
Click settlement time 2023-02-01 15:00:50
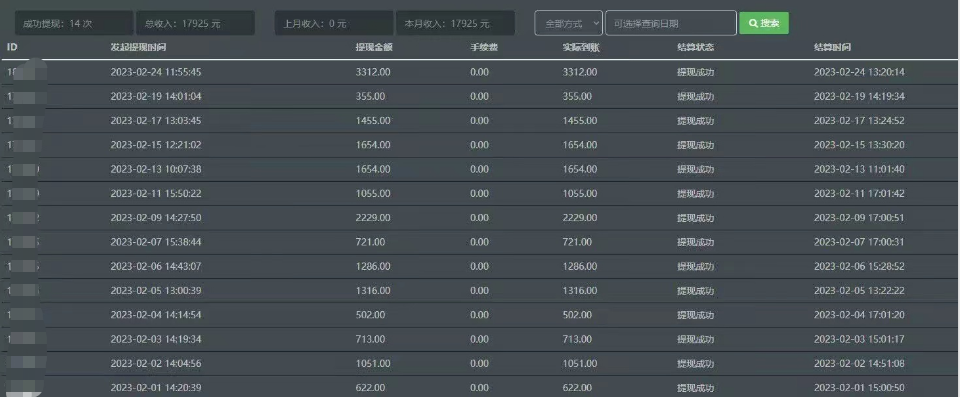pyautogui.click(x=859, y=388)
